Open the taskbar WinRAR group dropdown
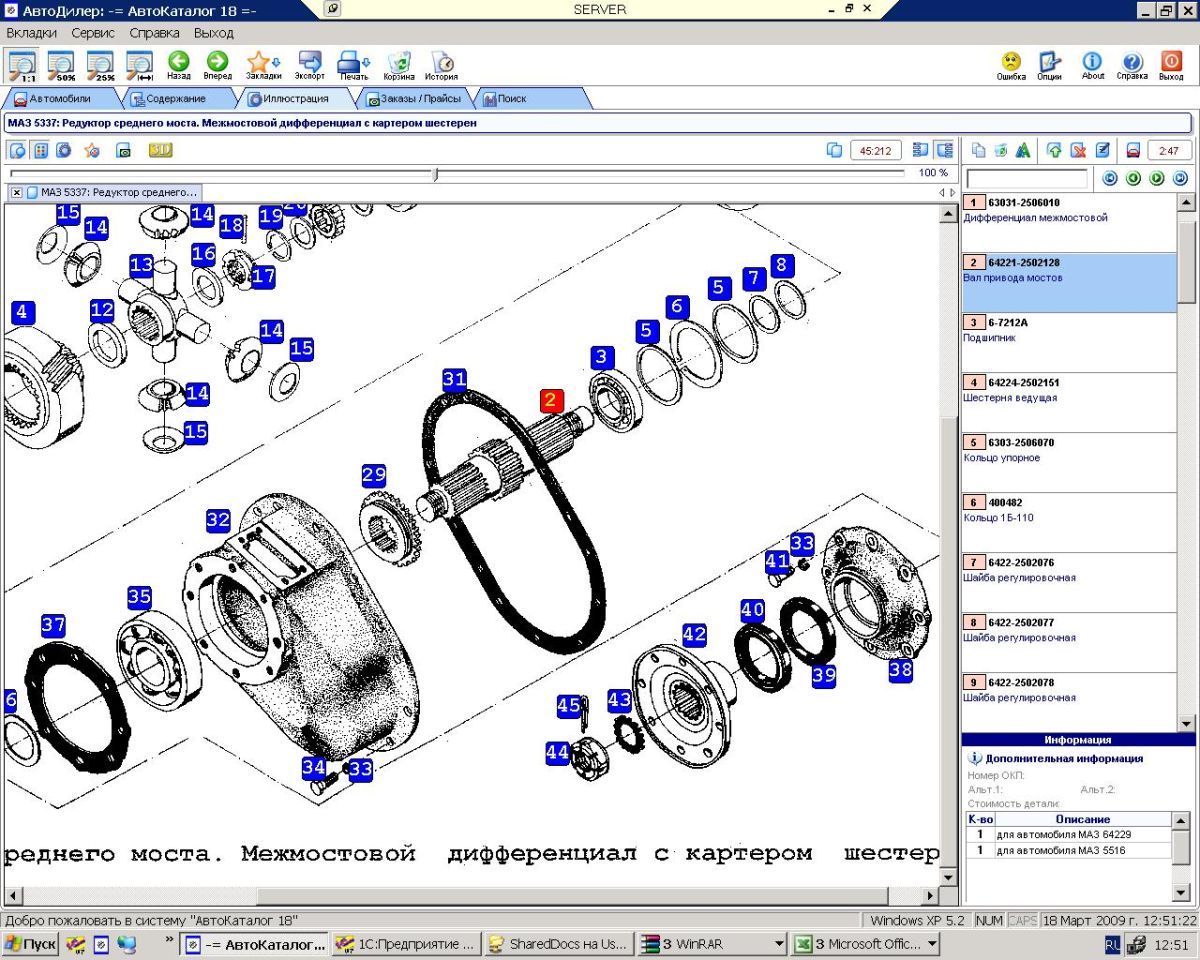The height and width of the screenshot is (960, 1200). pos(780,944)
